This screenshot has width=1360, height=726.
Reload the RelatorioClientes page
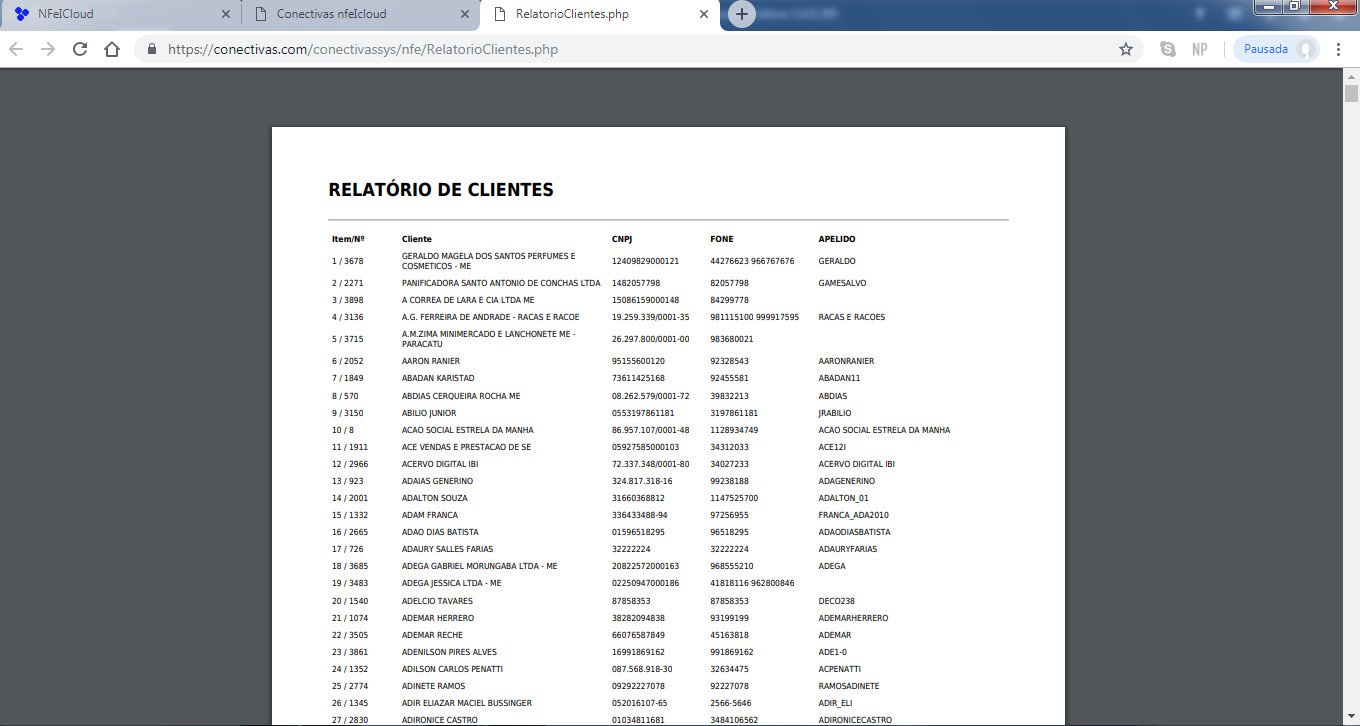(80, 49)
